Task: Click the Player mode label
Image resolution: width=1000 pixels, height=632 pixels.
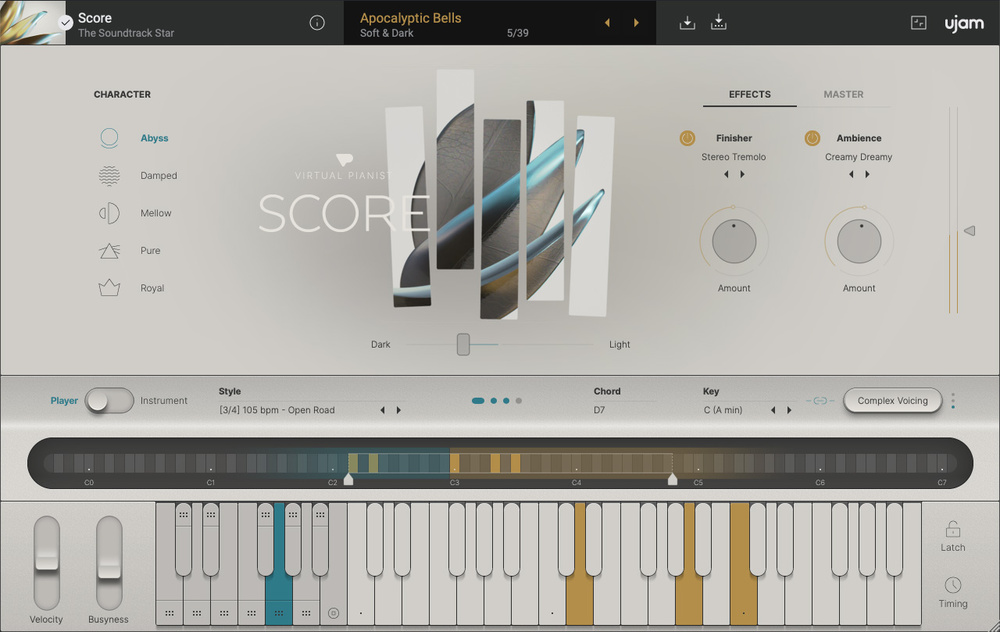Action: tap(64, 401)
